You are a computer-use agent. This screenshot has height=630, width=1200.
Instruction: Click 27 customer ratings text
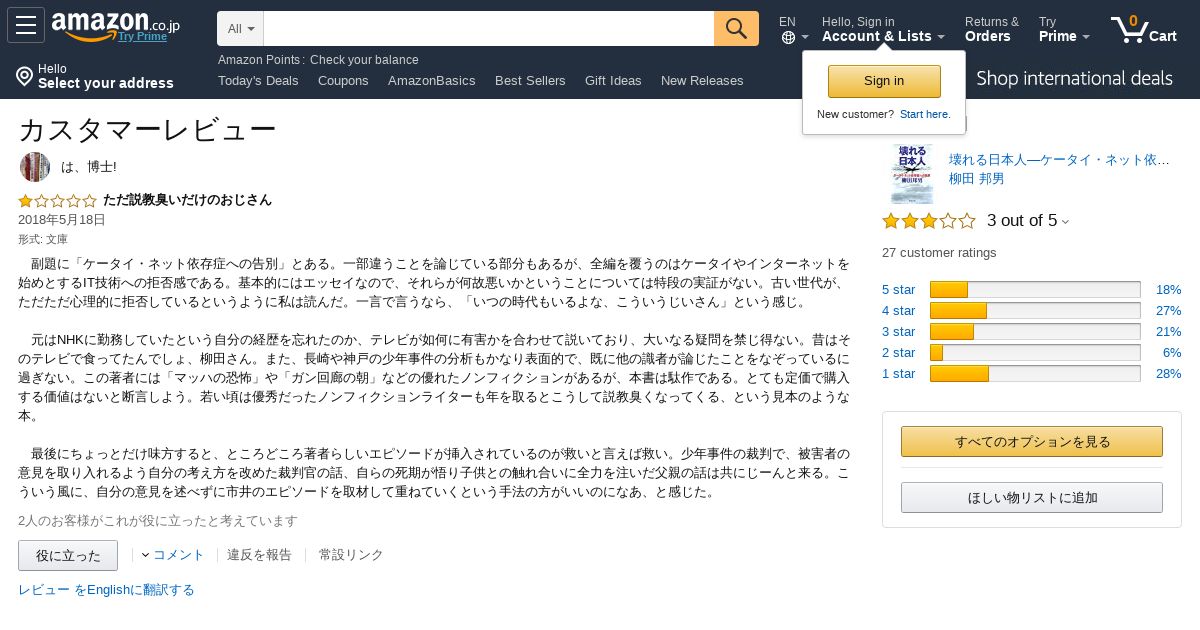coord(939,253)
